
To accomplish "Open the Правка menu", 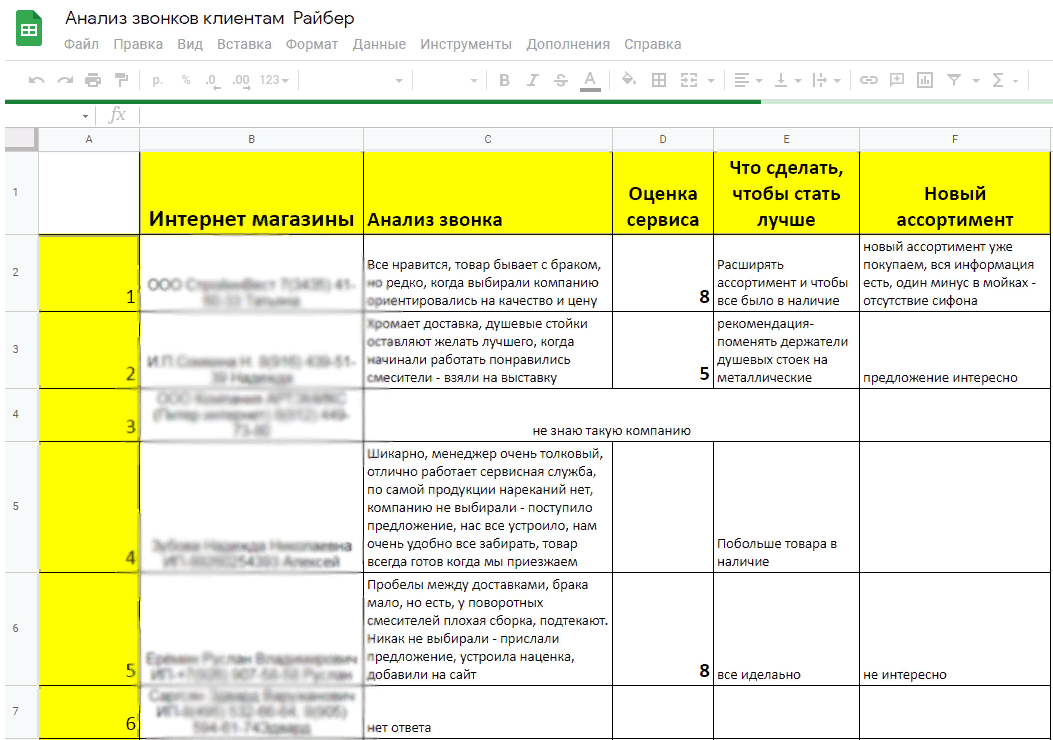I will pyautogui.click(x=138, y=44).
